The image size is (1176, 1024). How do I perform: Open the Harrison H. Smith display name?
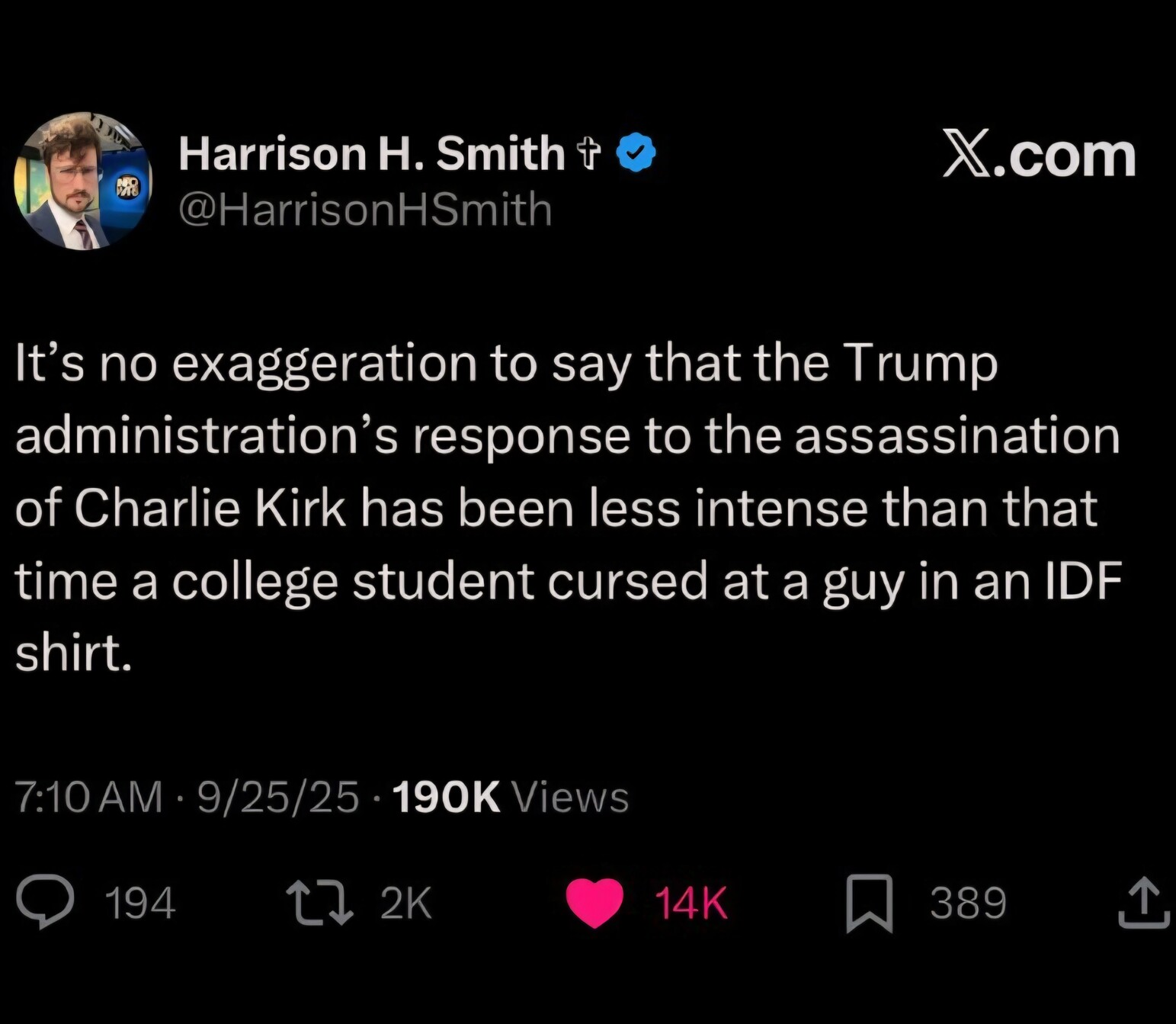coord(370,153)
